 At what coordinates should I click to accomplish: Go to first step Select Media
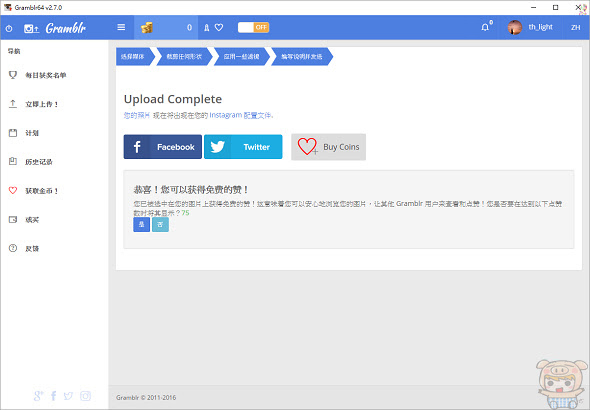tap(135, 57)
